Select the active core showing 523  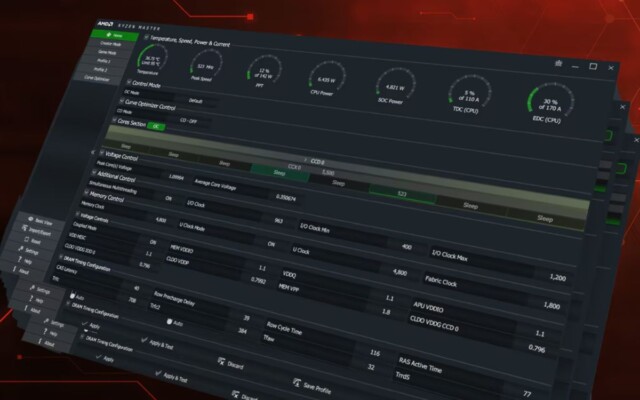click(402, 194)
